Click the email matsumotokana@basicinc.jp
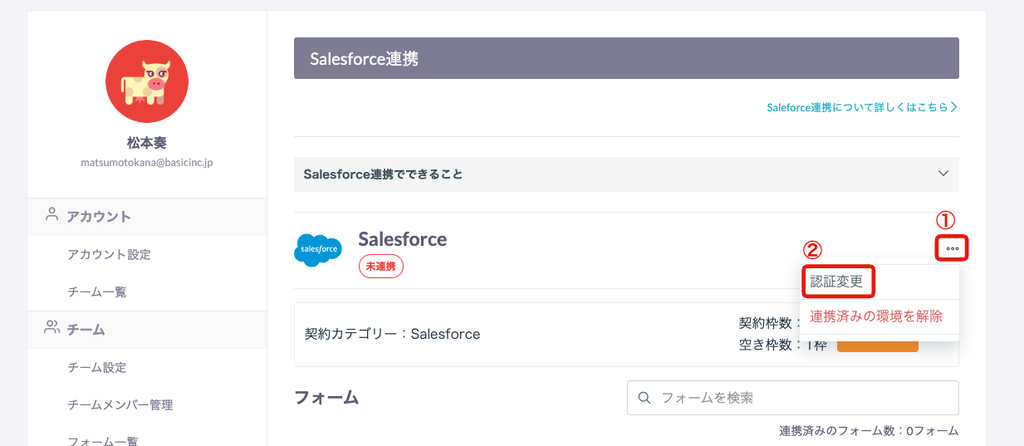Viewport: 1024px width, 446px height. click(x=147, y=162)
